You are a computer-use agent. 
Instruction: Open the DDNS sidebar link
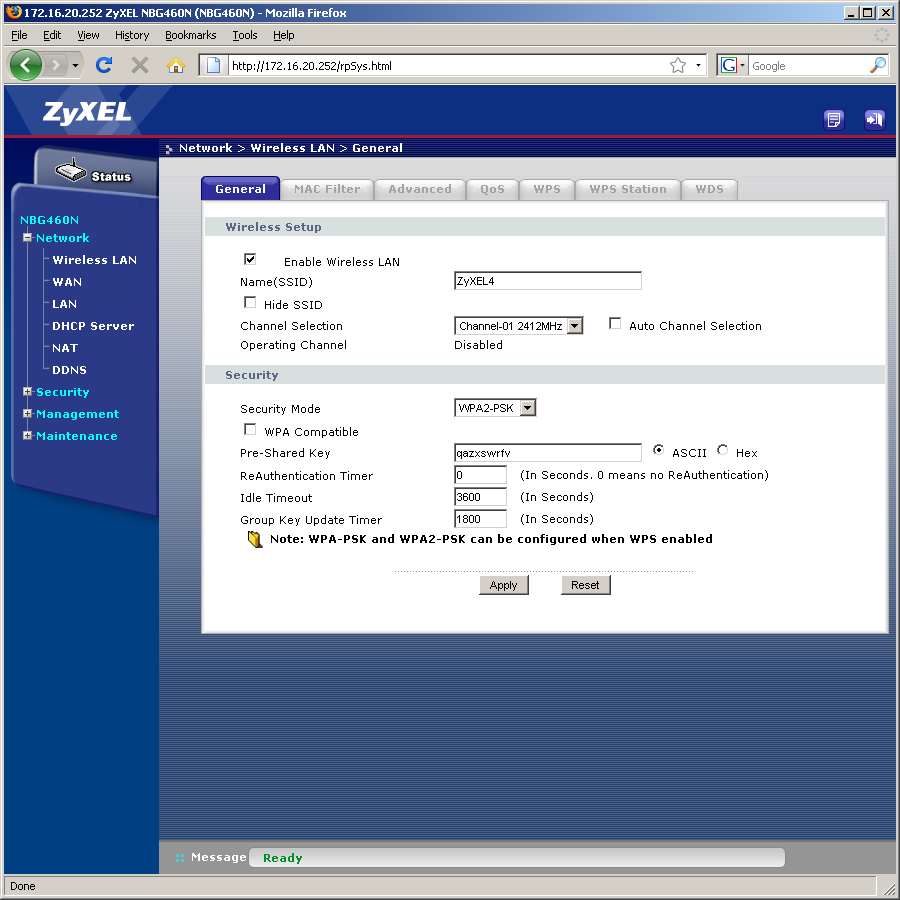point(69,370)
